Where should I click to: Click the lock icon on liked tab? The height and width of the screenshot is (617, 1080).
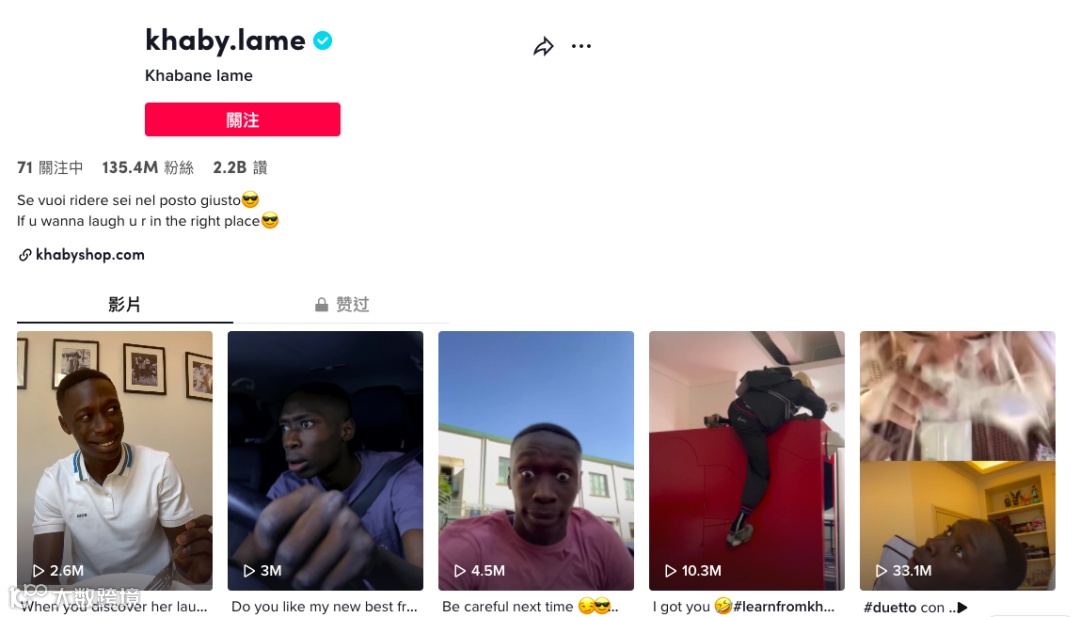pos(321,304)
